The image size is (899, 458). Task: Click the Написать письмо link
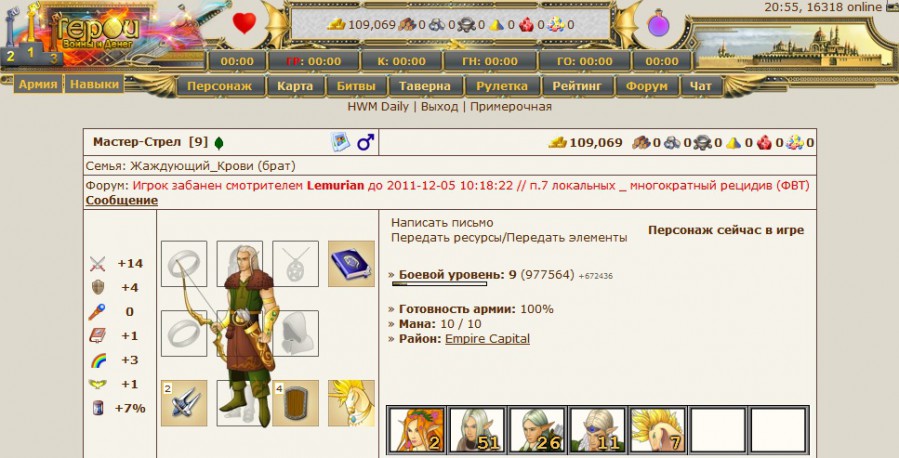(x=442, y=222)
